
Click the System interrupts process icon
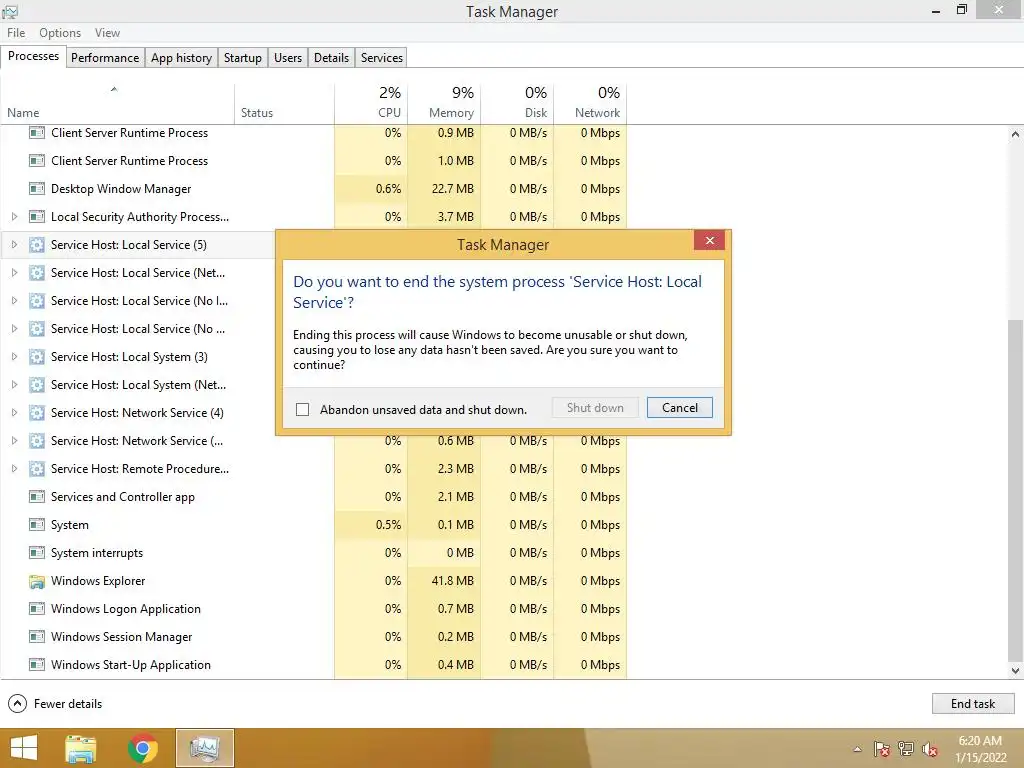coord(37,553)
